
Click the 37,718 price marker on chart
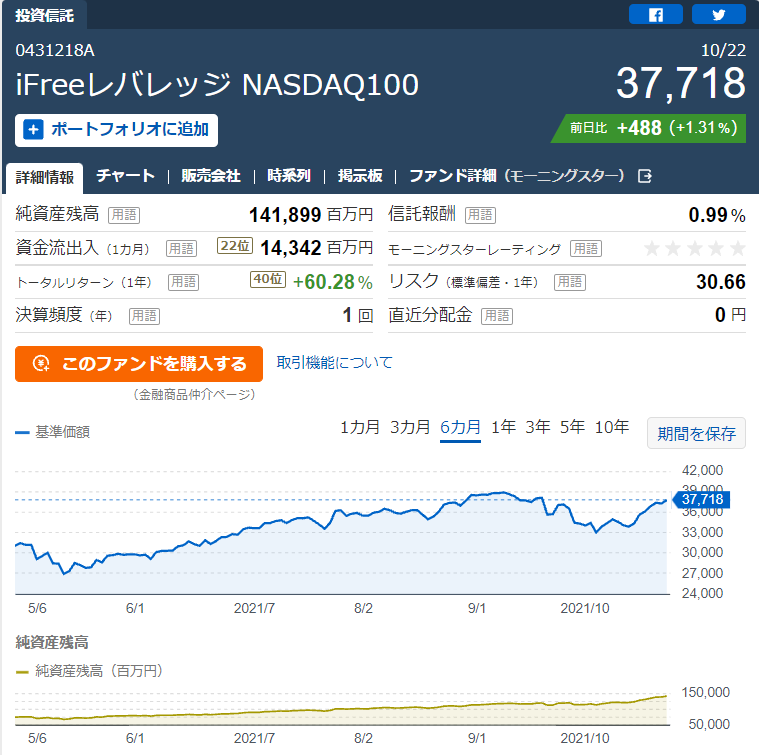pyautogui.click(x=701, y=499)
